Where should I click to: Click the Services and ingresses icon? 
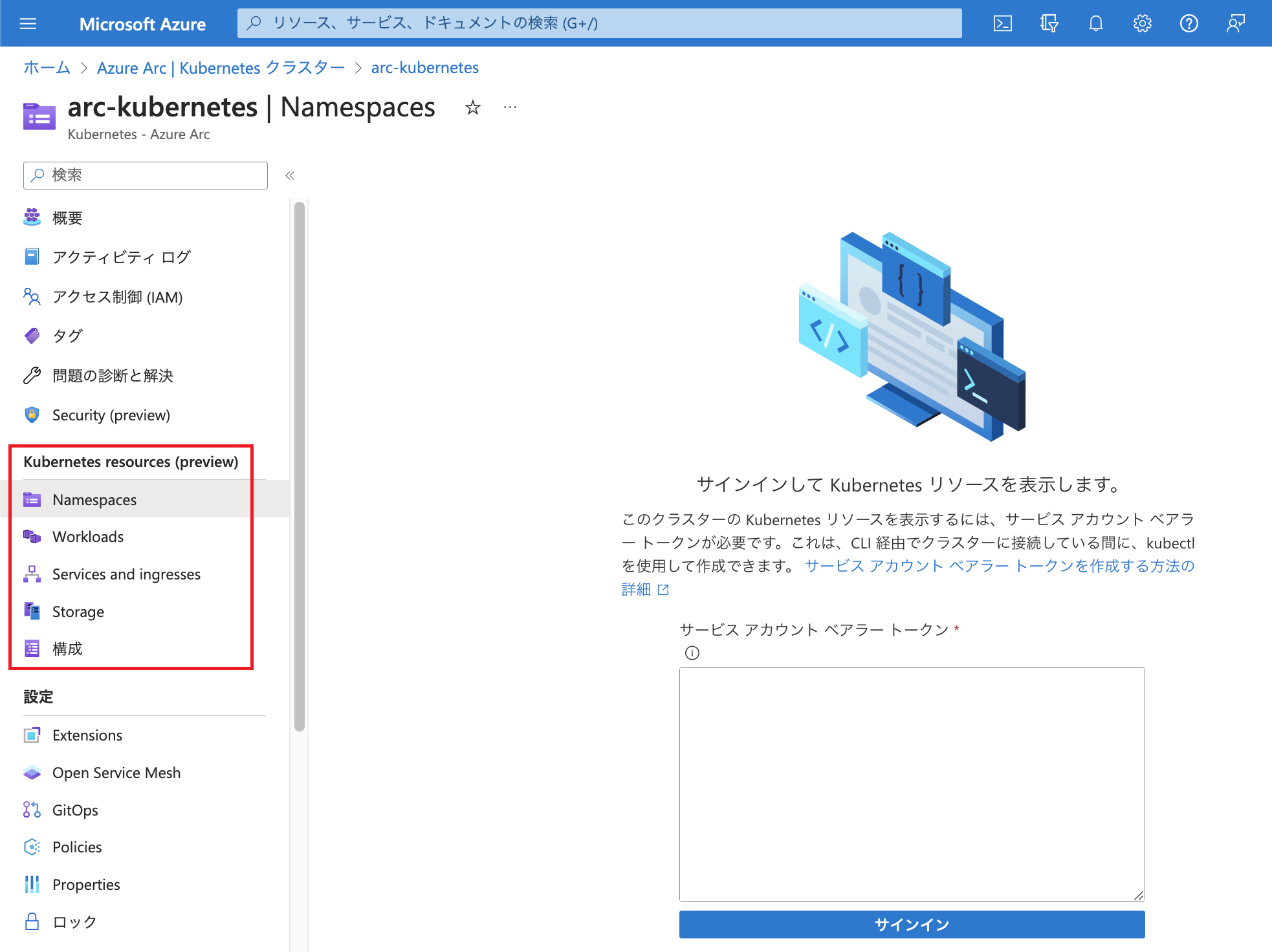[32, 574]
